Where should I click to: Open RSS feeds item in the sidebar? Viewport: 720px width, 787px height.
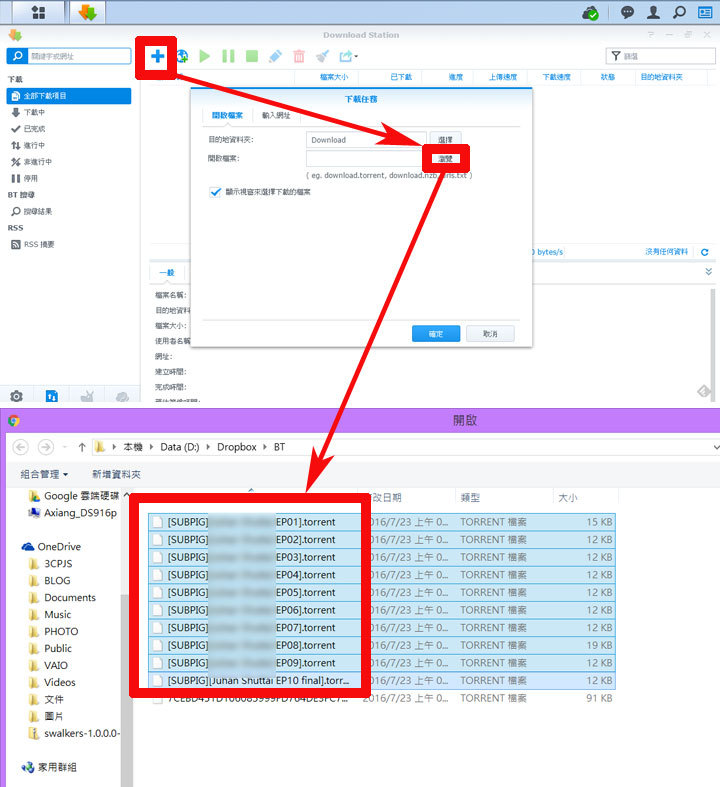click(69, 245)
